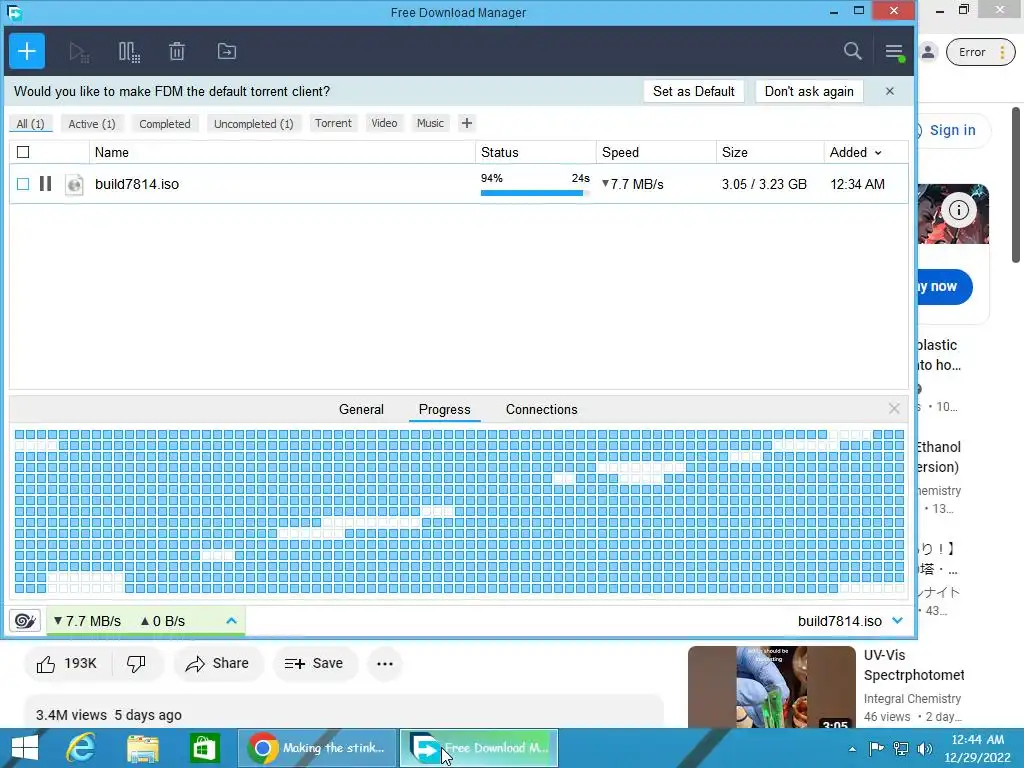Open YouTube more actions three-dot button
1024x768 pixels.
[x=385, y=664]
